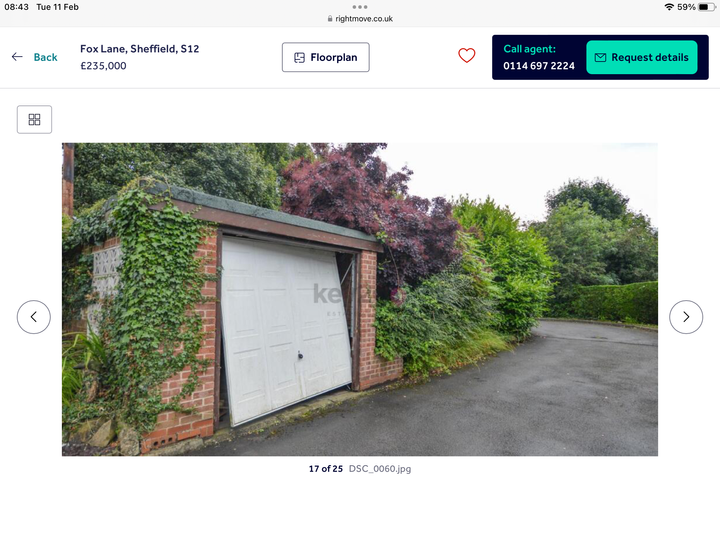Tap the Back link text
The height and width of the screenshot is (540, 720).
pyautogui.click(x=45, y=57)
